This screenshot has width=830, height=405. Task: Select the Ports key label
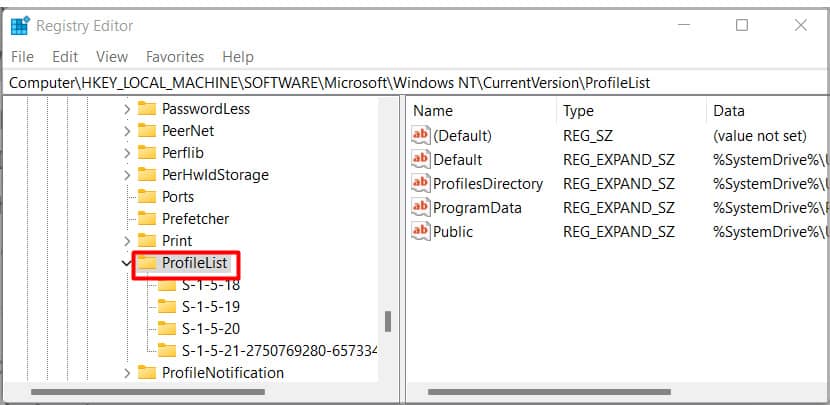coord(178,197)
